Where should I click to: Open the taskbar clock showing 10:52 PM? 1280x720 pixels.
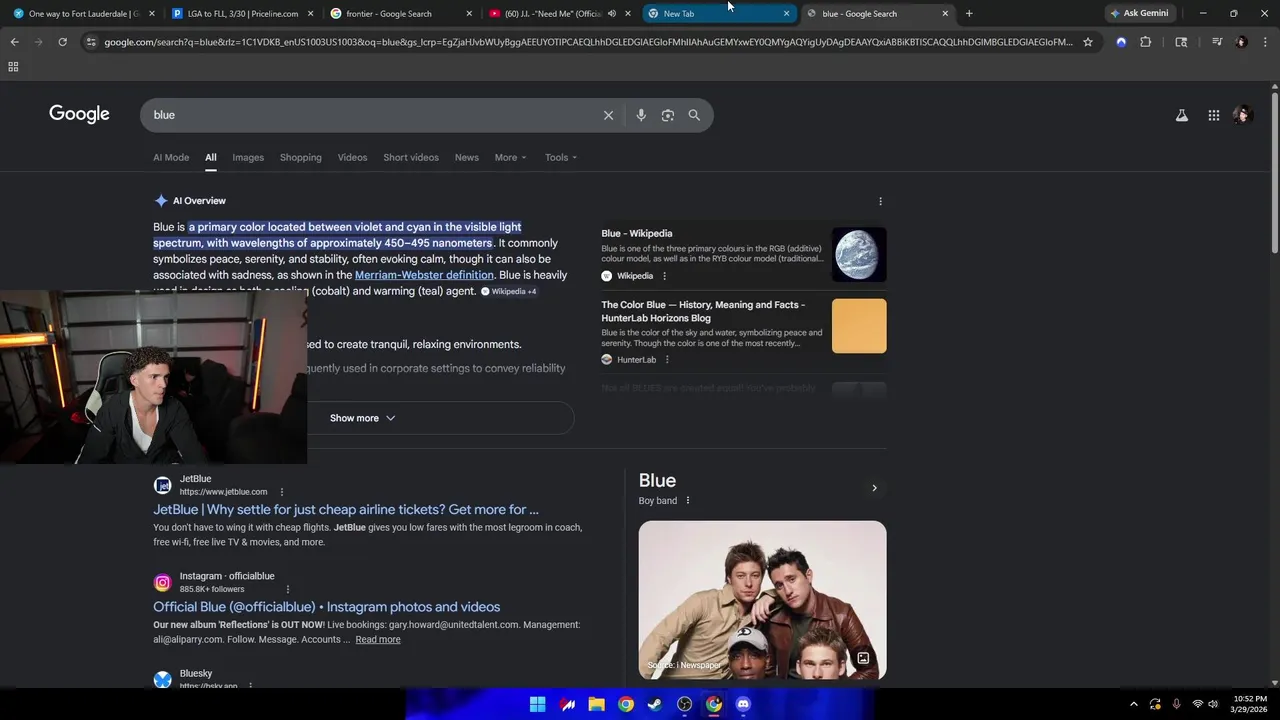(1250, 704)
